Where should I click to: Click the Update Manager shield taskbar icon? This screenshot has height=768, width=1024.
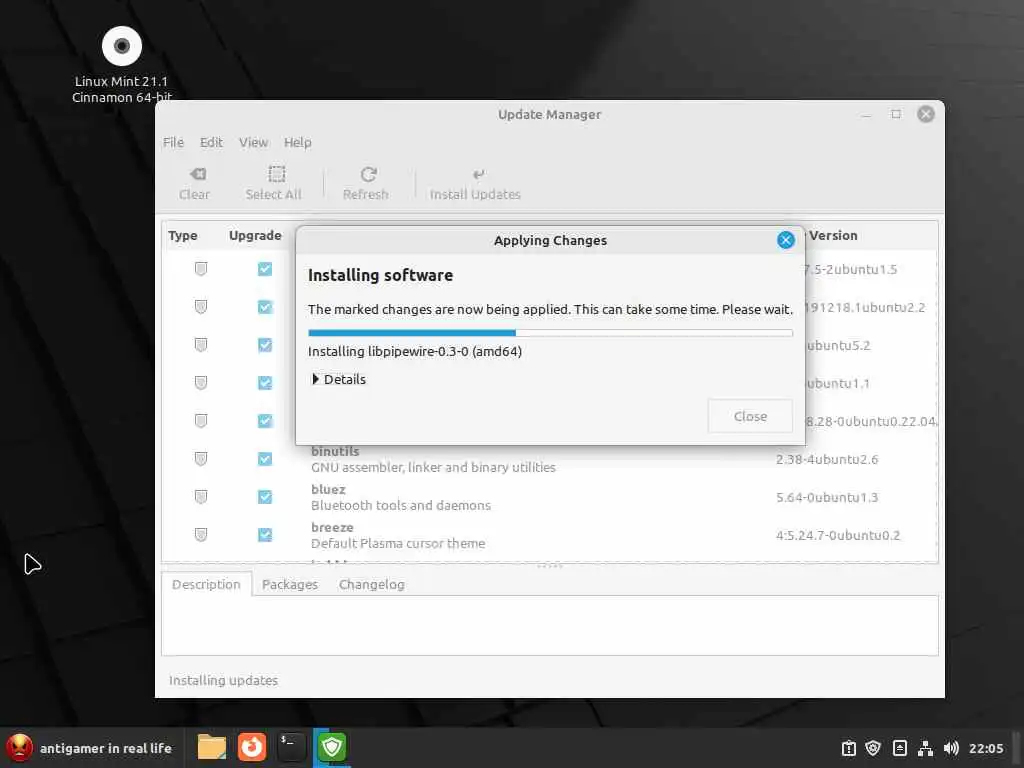[332, 747]
